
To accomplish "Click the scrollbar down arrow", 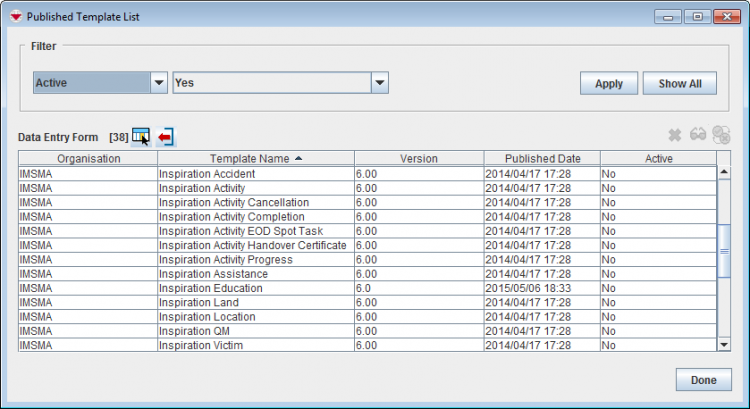I will tap(725, 345).
